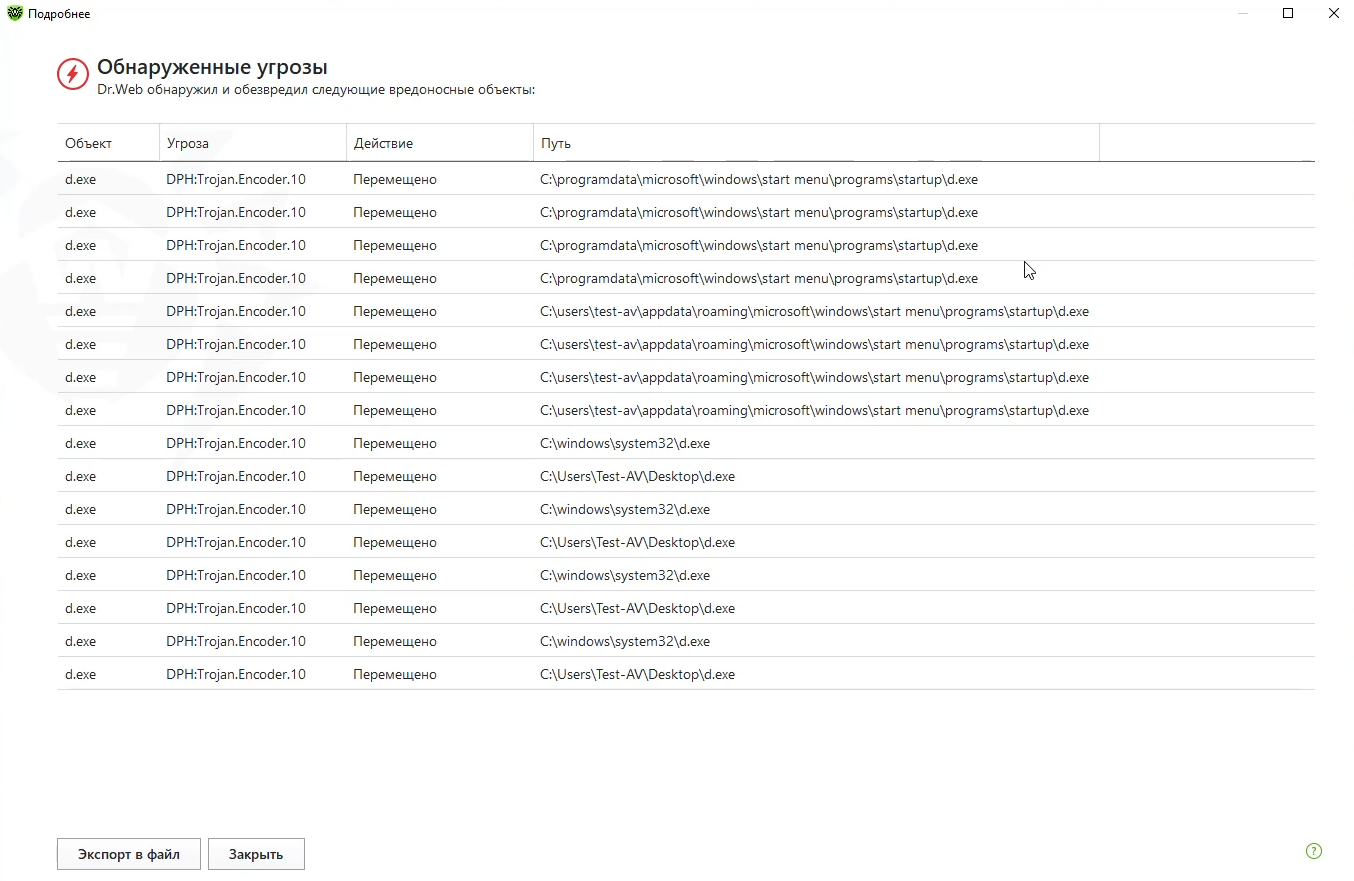Sort by the Угроза column header
The width and height of the screenshot is (1354, 881).
pyautogui.click(x=188, y=143)
